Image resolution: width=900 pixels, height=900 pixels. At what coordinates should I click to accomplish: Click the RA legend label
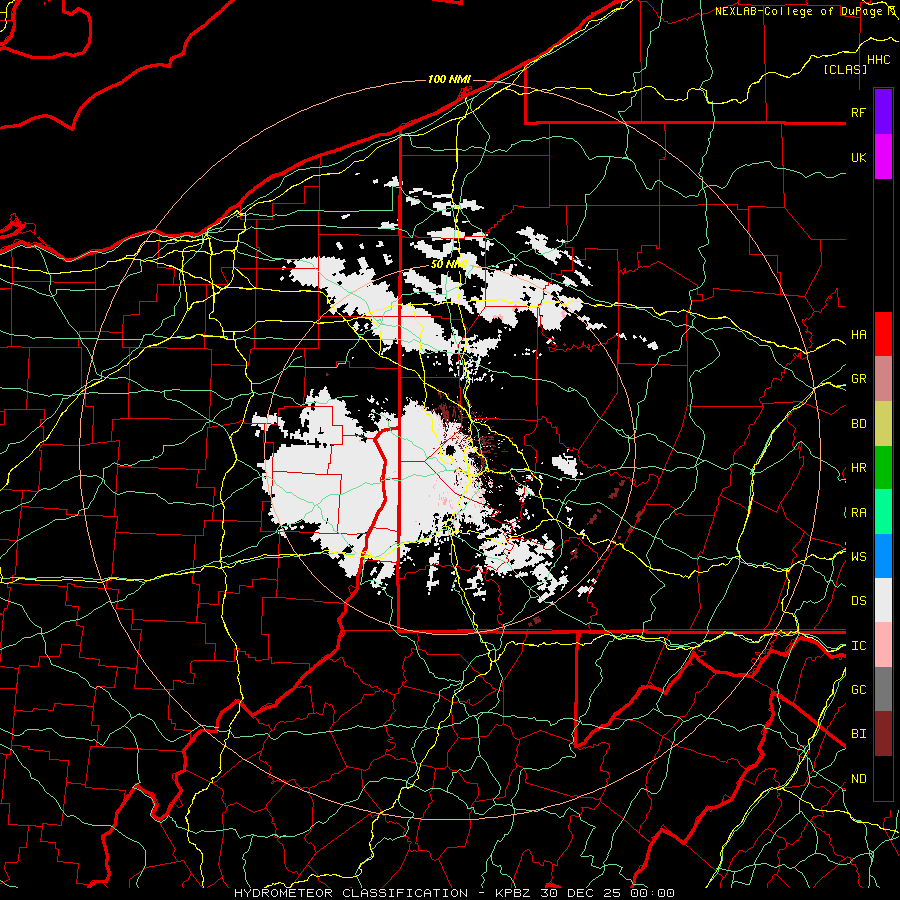pos(858,513)
